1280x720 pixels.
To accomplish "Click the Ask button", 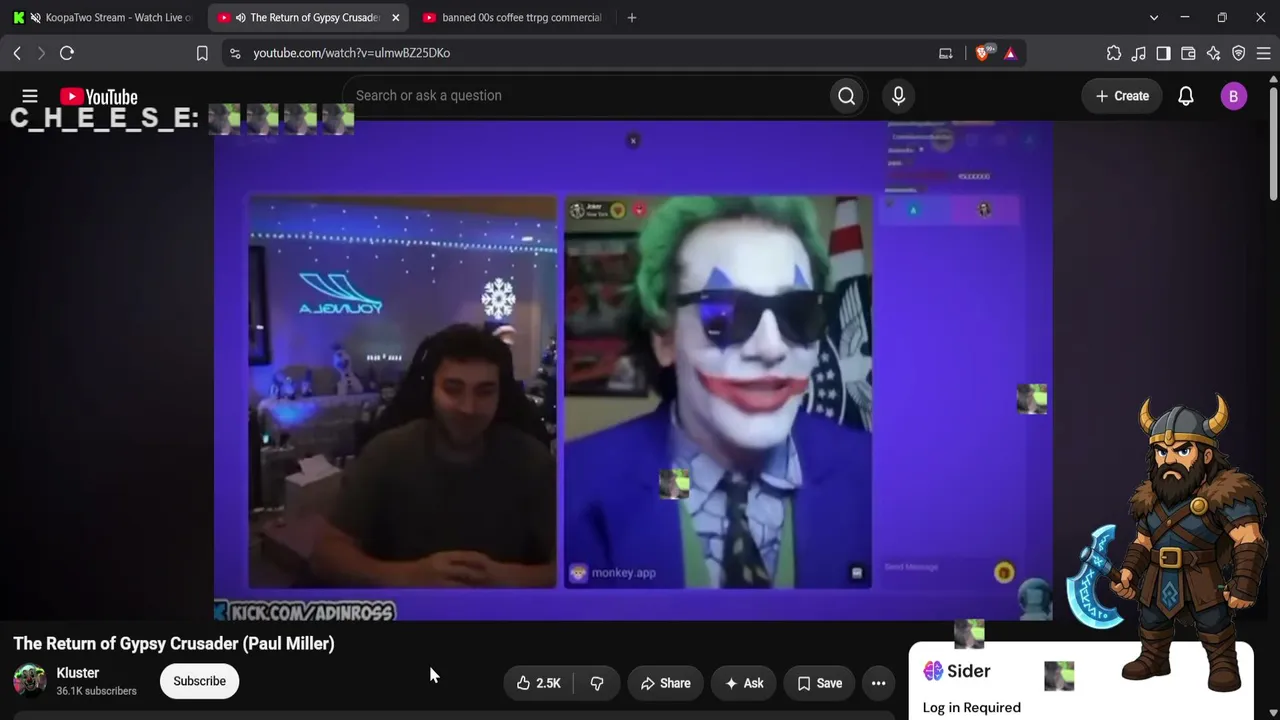I will [x=744, y=683].
